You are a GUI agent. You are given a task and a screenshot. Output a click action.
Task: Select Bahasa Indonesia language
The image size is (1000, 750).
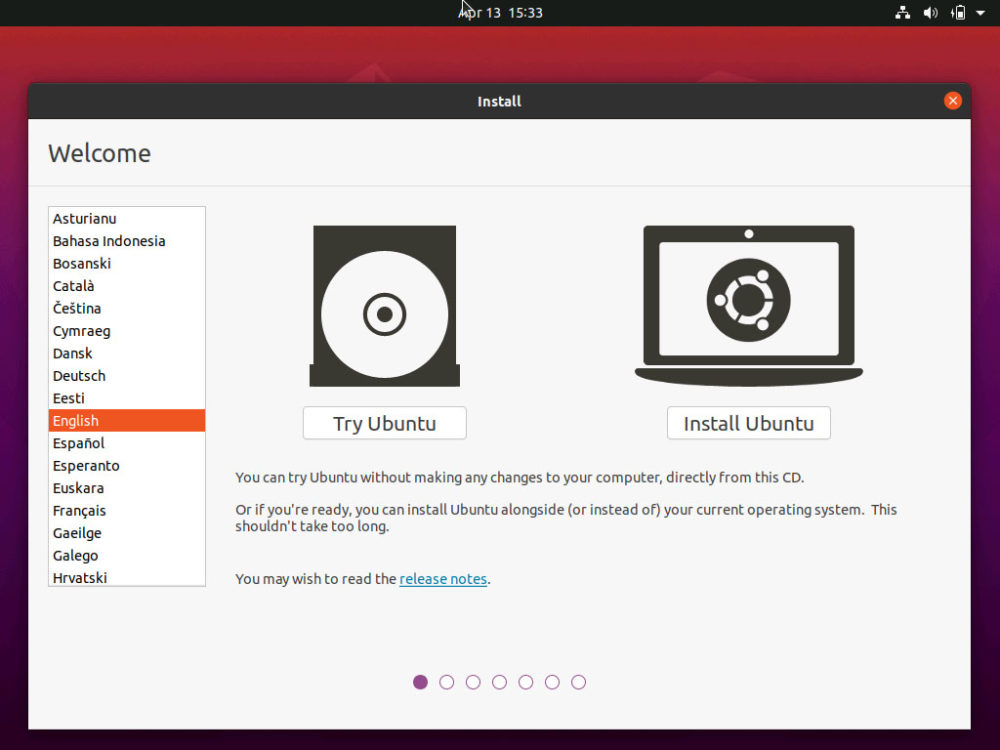click(127, 241)
